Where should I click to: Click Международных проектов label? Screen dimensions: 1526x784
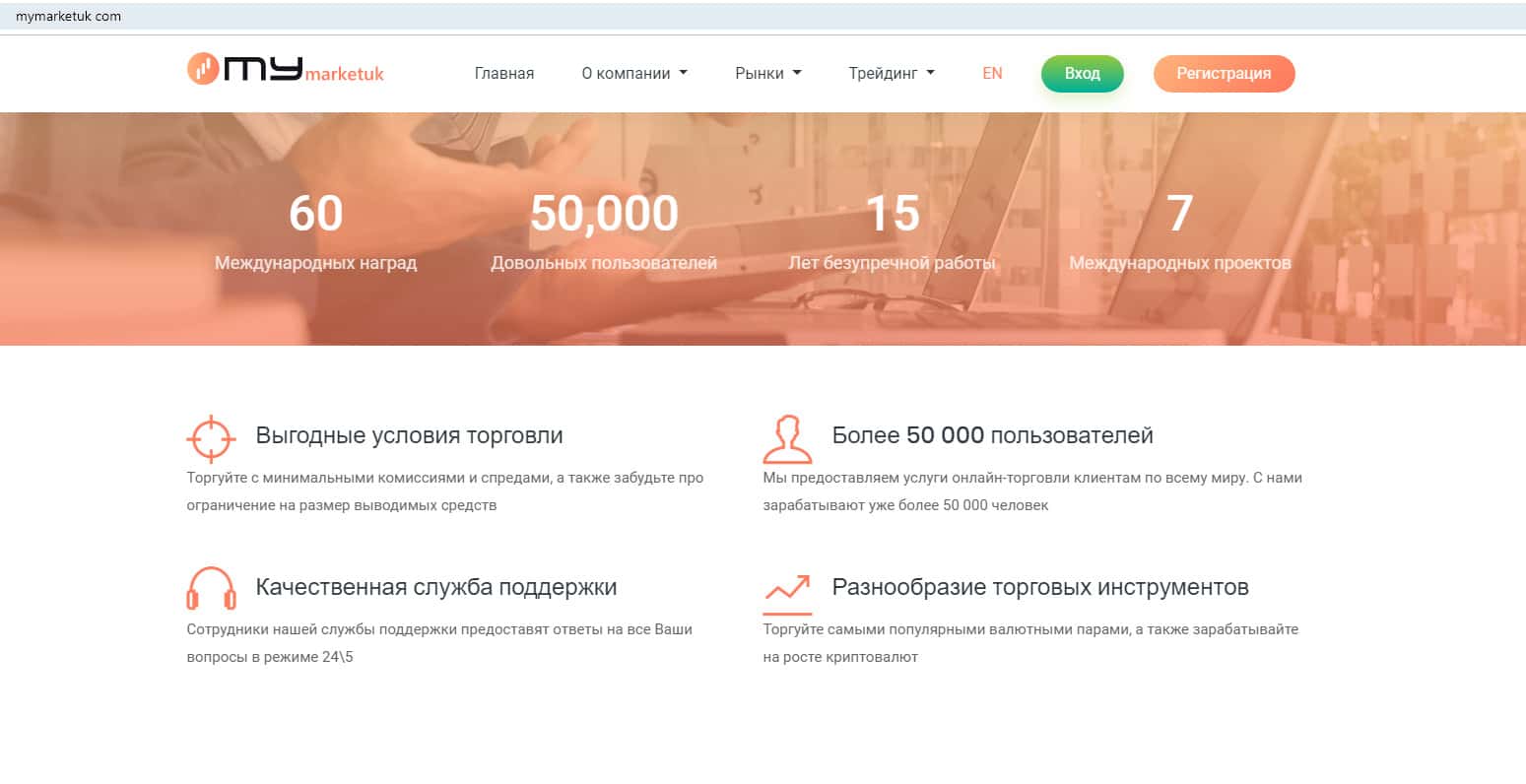coord(1180,263)
